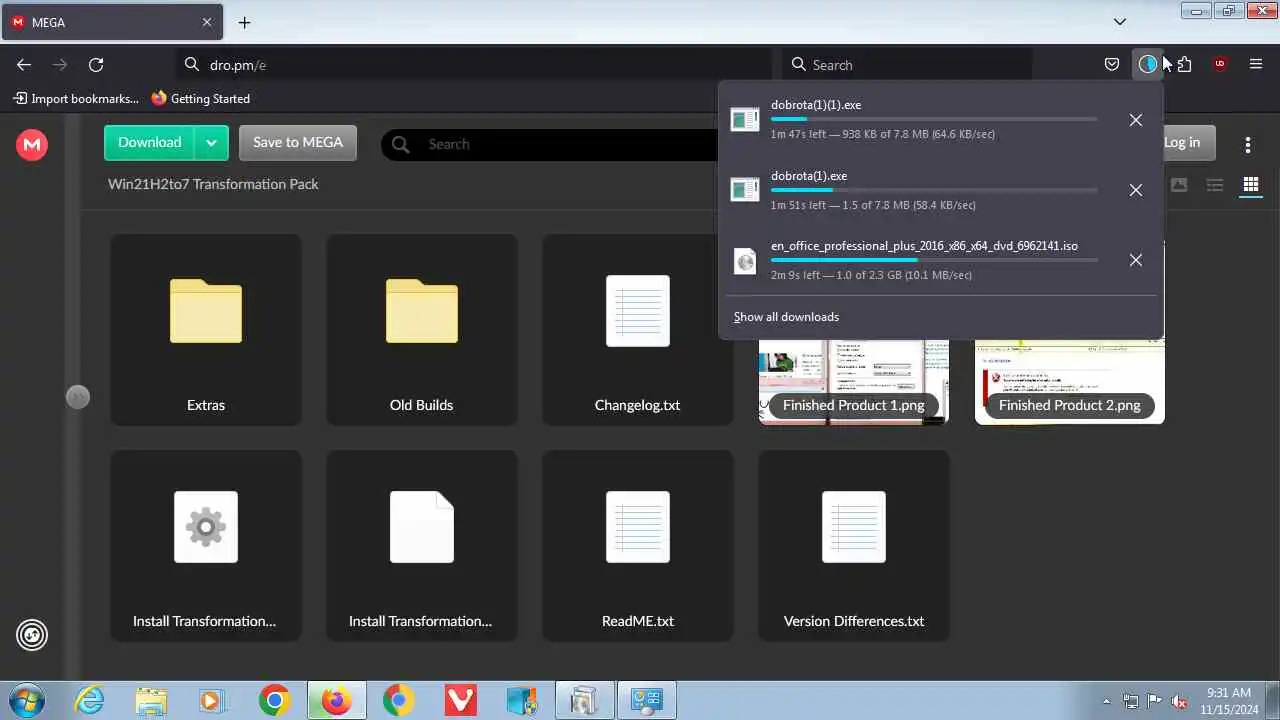The width and height of the screenshot is (1280, 720).
Task: Open MEGA three-dot more options menu
Action: coord(1248,145)
